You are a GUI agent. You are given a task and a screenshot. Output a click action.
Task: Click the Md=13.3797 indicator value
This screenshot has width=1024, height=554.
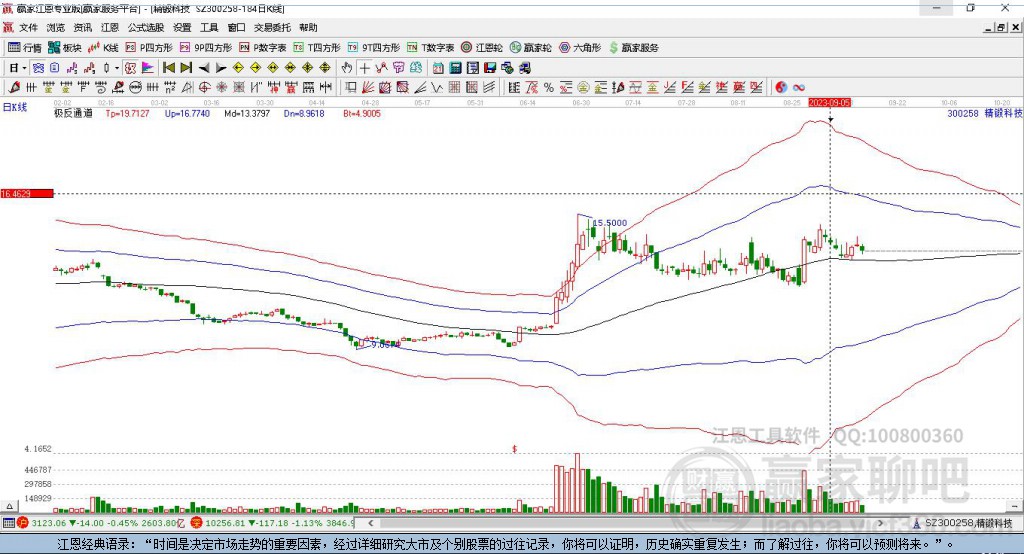[x=247, y=113]
